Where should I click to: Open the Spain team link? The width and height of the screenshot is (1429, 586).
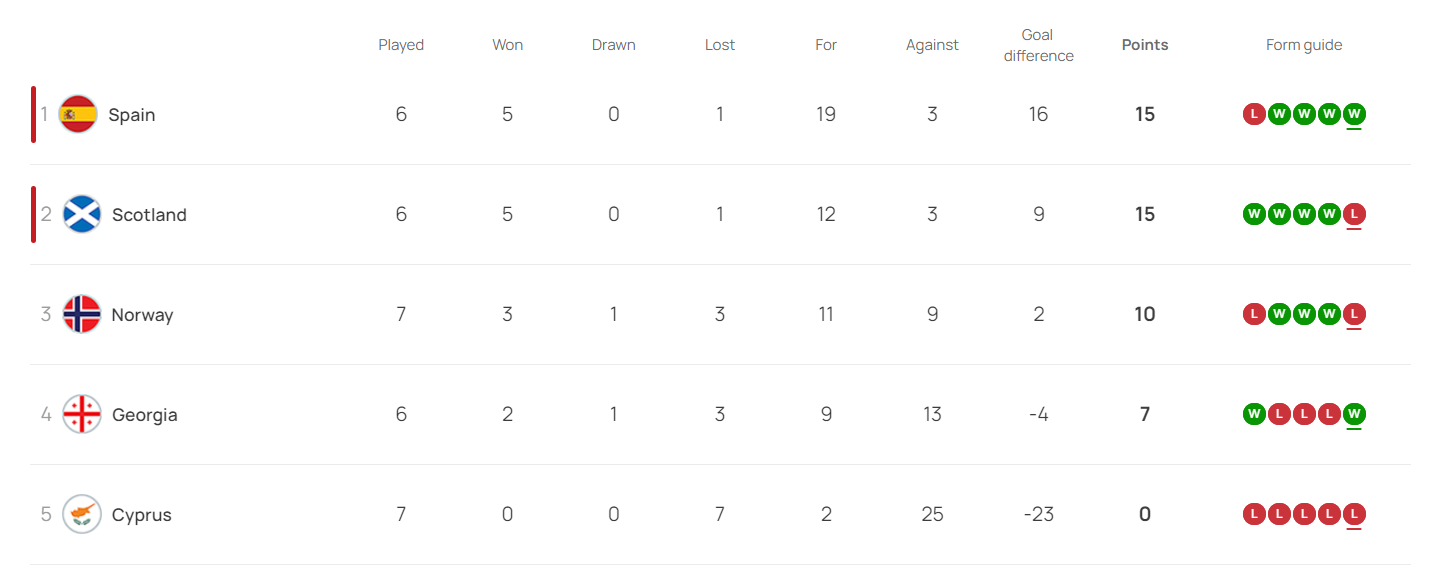tap(132, 115)
